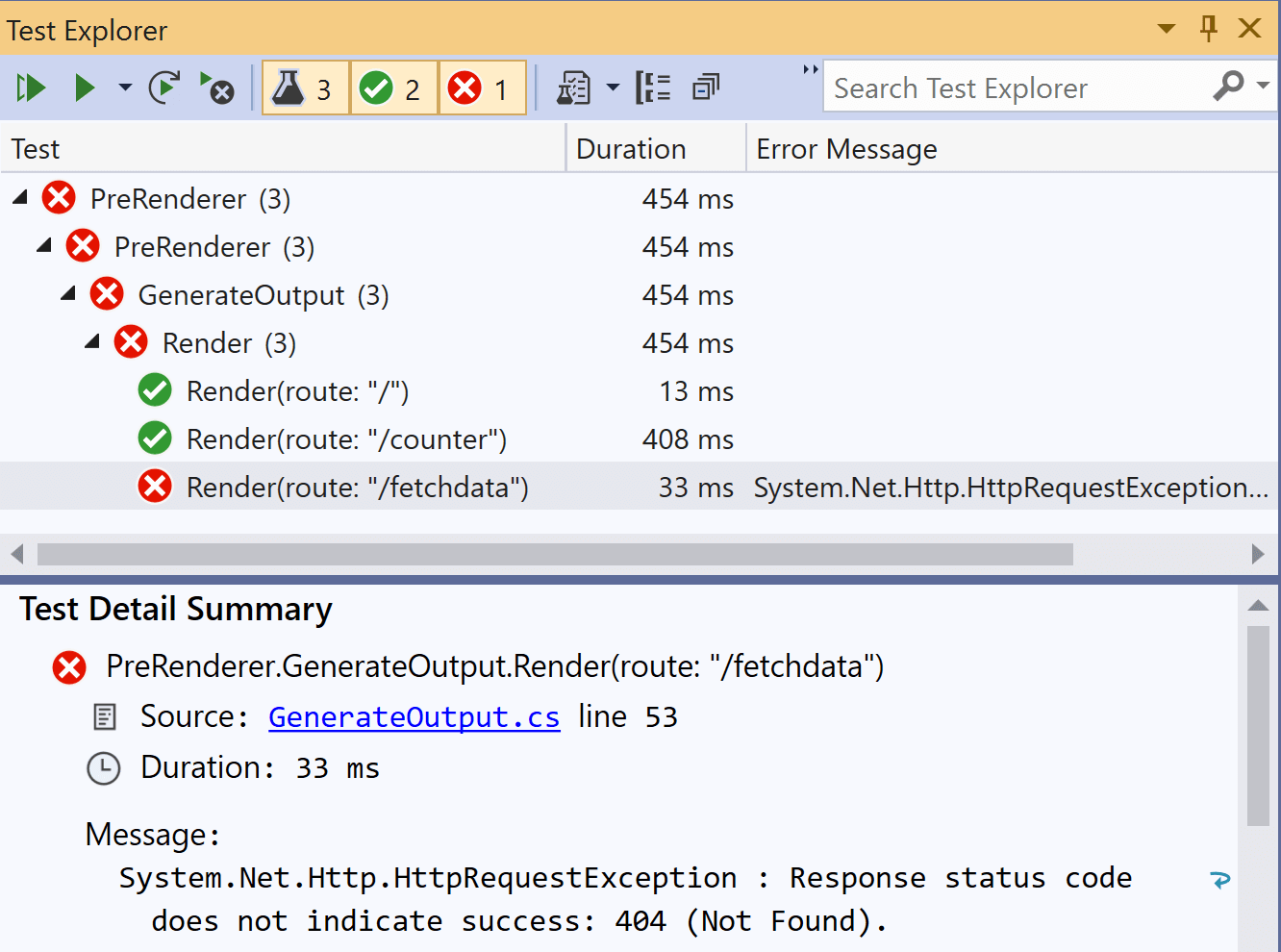The height and width of the screenshot is (952, 1281).
Task: Click horizontal scrollbar right arrow
Action: coord(1258,554)
